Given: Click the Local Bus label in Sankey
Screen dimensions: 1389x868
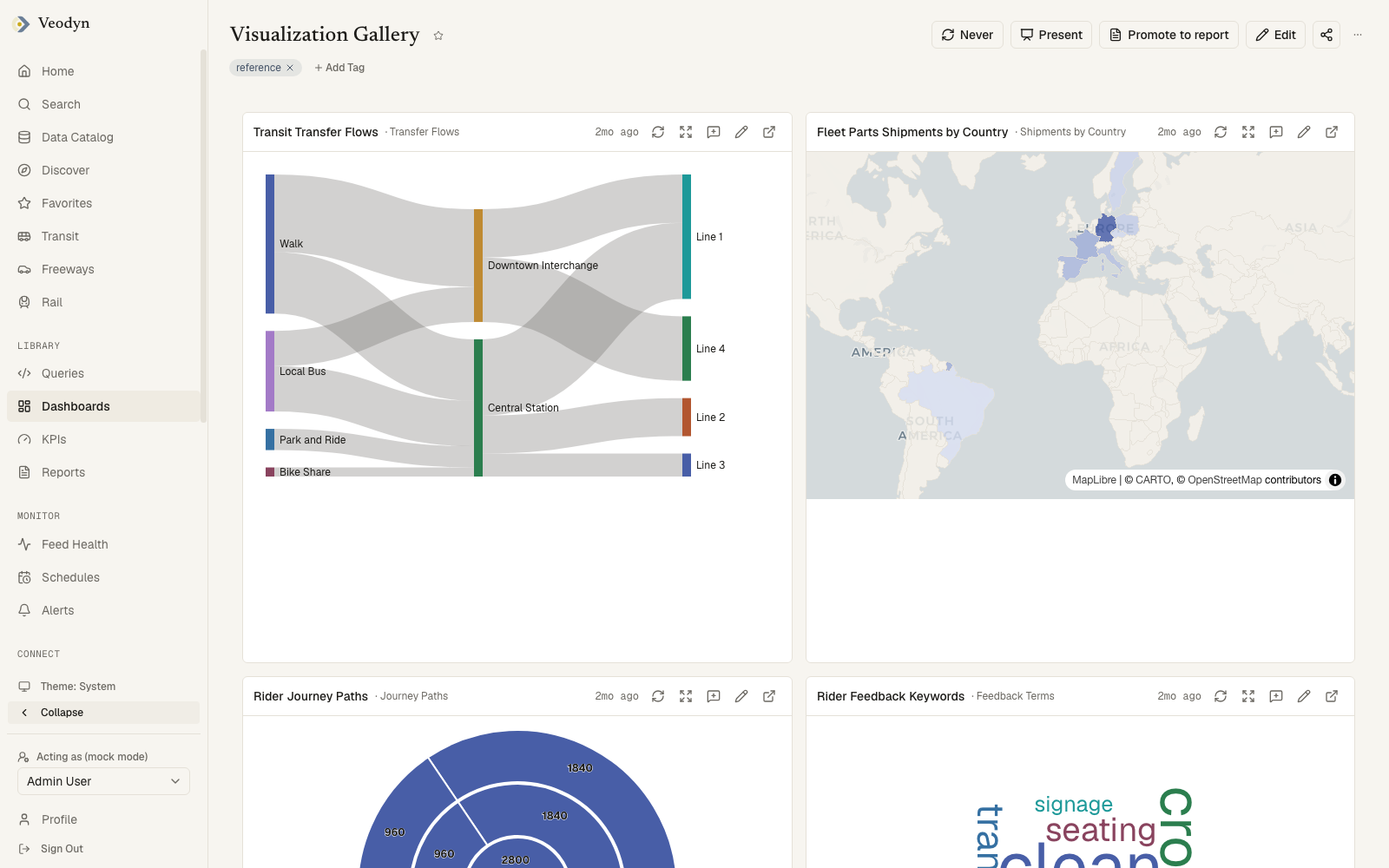Looking at the screenshot, I should 303,372.
